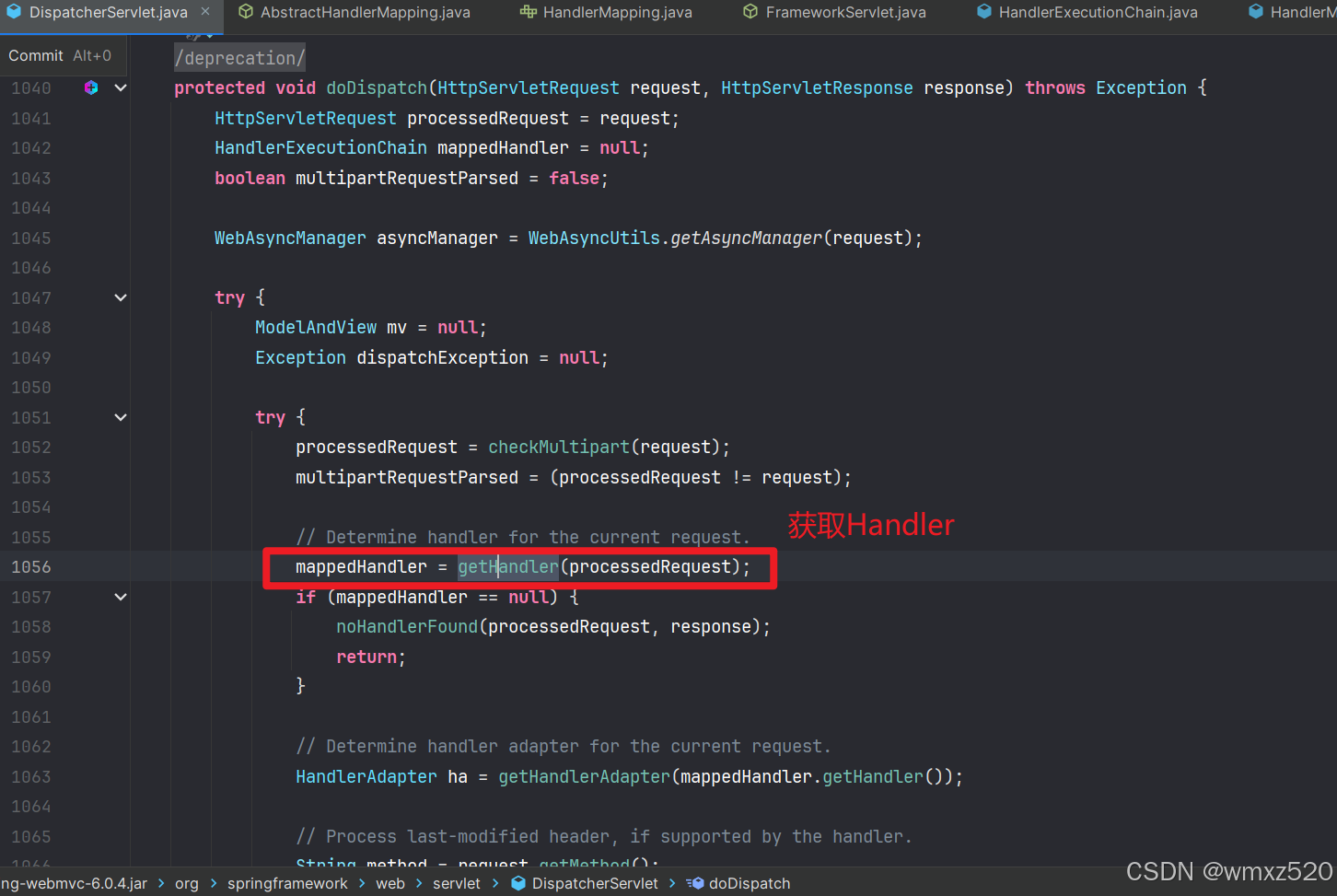Screen dimensions: 1337x896
Task: Collapse doDispatch method fold at line 1040
Action: [x=121, y=87]
